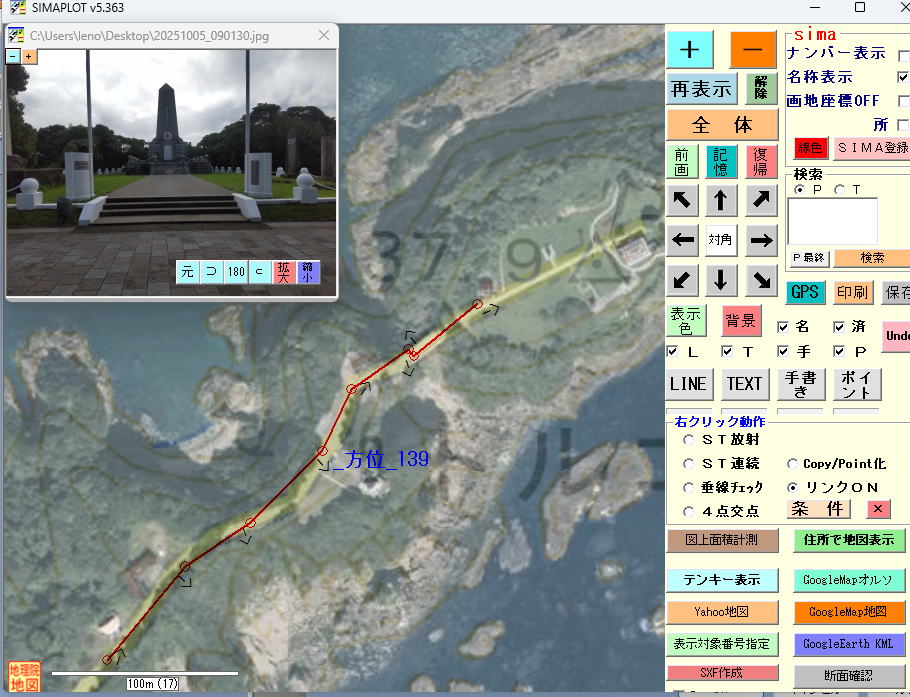Open the 地理院地図 icon at bottom-left of map
Screen dimensions: 910x697
coord(24,676)
